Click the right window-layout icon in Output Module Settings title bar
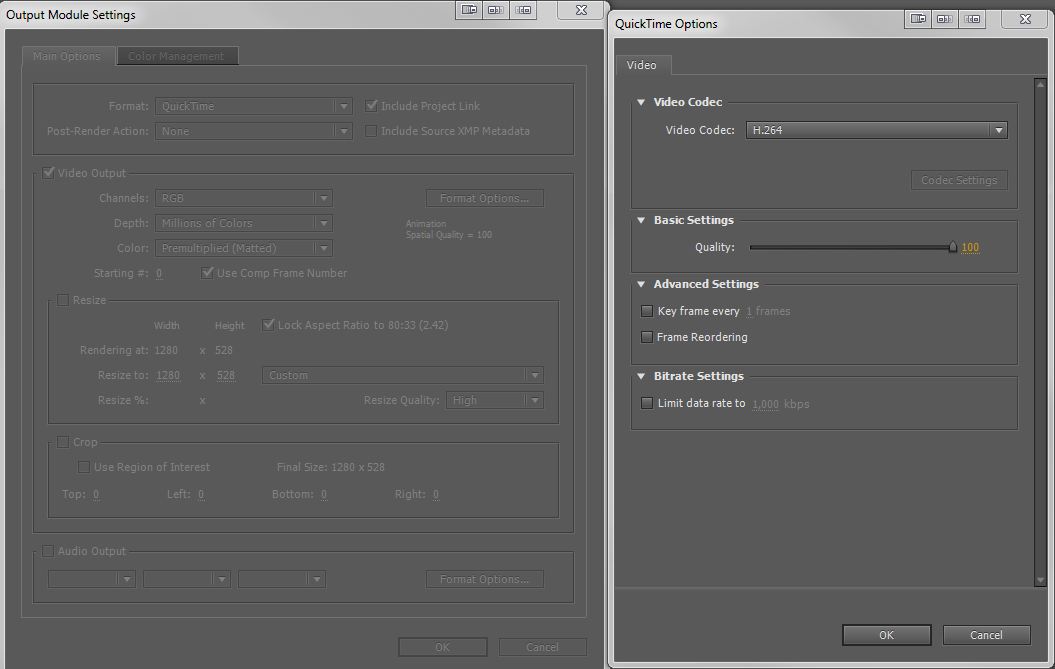Image resolution: width=1055 pixels, height=669 pixels. click(x=523, y=10)
